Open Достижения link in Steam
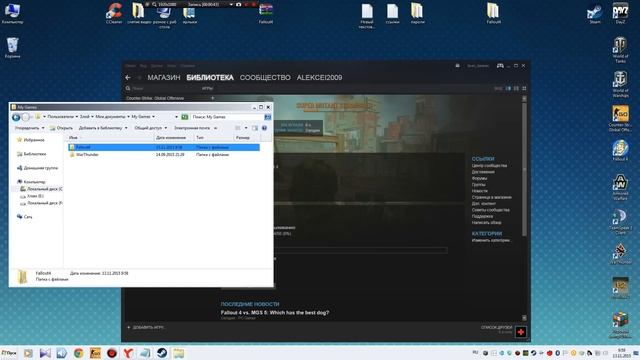This screenshot has width=640, height=360. coord(483,172)
